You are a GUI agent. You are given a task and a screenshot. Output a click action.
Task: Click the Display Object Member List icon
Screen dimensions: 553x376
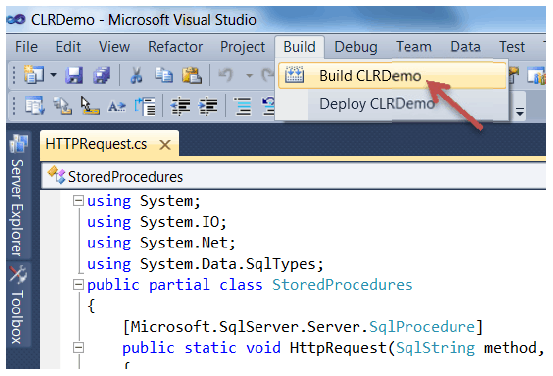pos(35,105)
